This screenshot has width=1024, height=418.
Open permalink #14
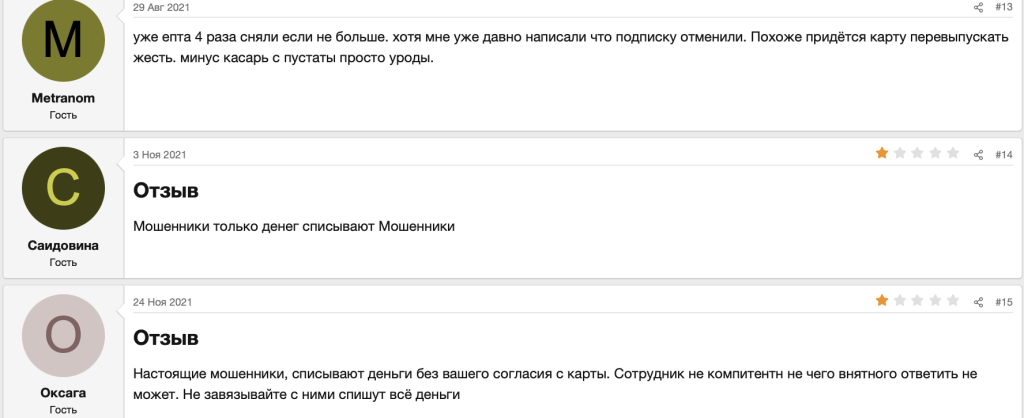click(x=1004, y=154)
